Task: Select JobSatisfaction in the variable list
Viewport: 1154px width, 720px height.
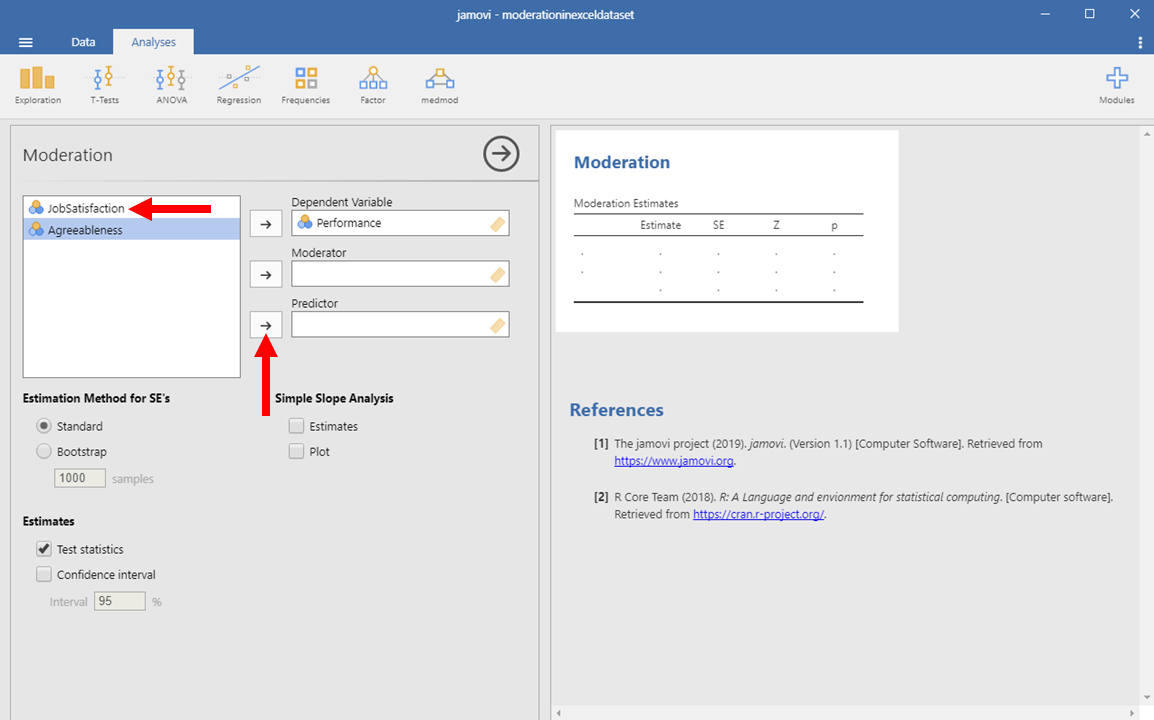Action: click(86, 208)
